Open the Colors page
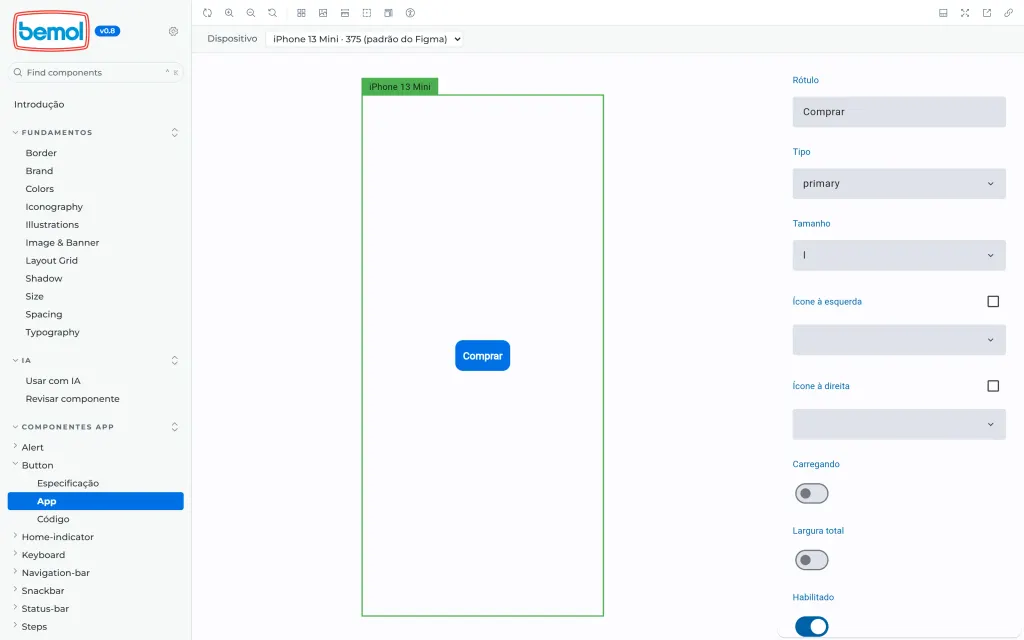Screen dimensions: 1024x640 (x=40, y=189)
